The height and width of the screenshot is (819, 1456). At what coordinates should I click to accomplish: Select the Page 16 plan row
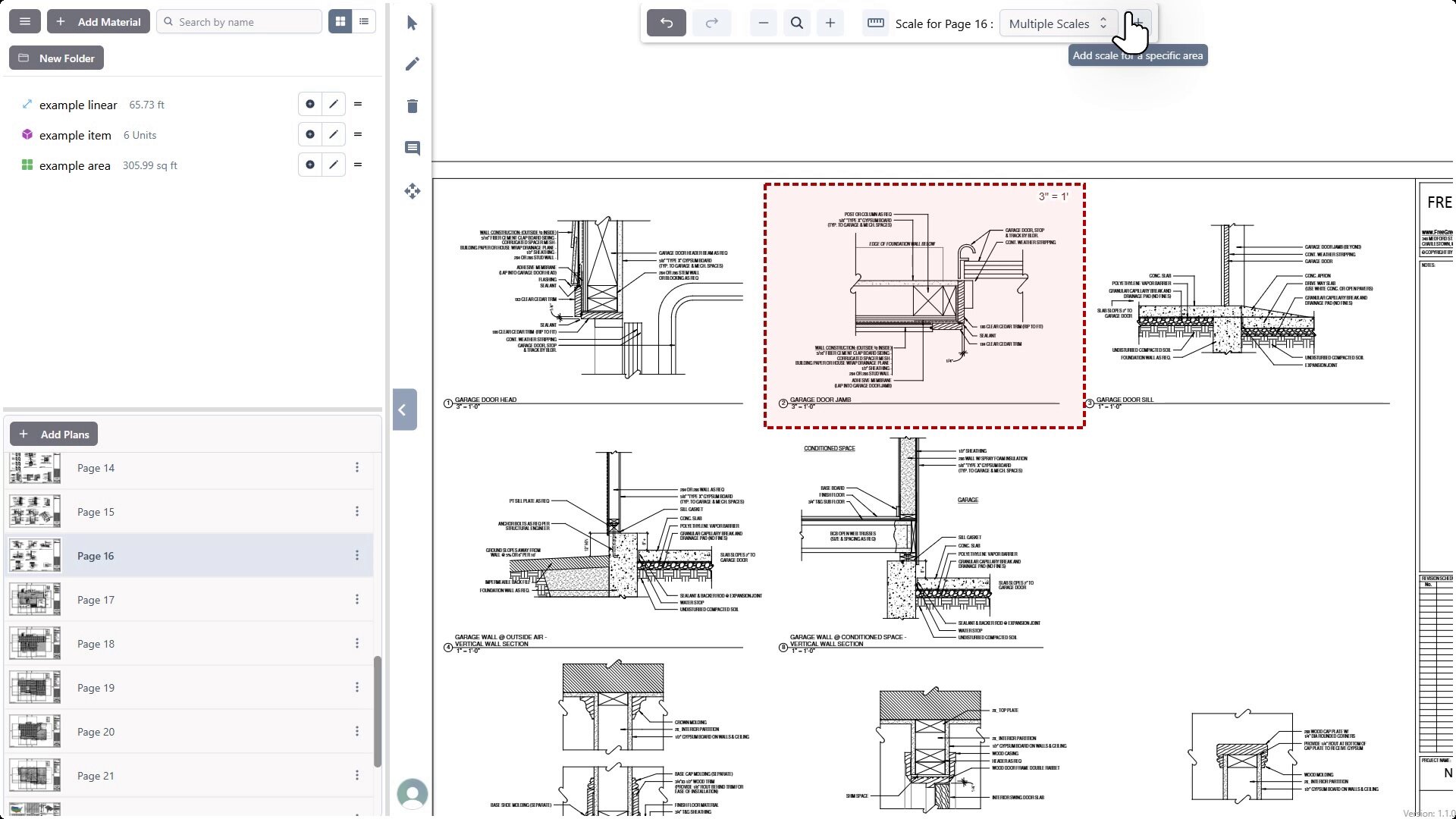(x=190, y=556)
